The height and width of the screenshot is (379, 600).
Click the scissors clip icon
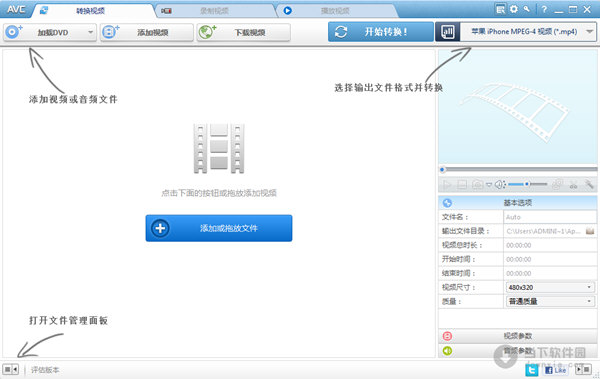[x=573, y=185]
